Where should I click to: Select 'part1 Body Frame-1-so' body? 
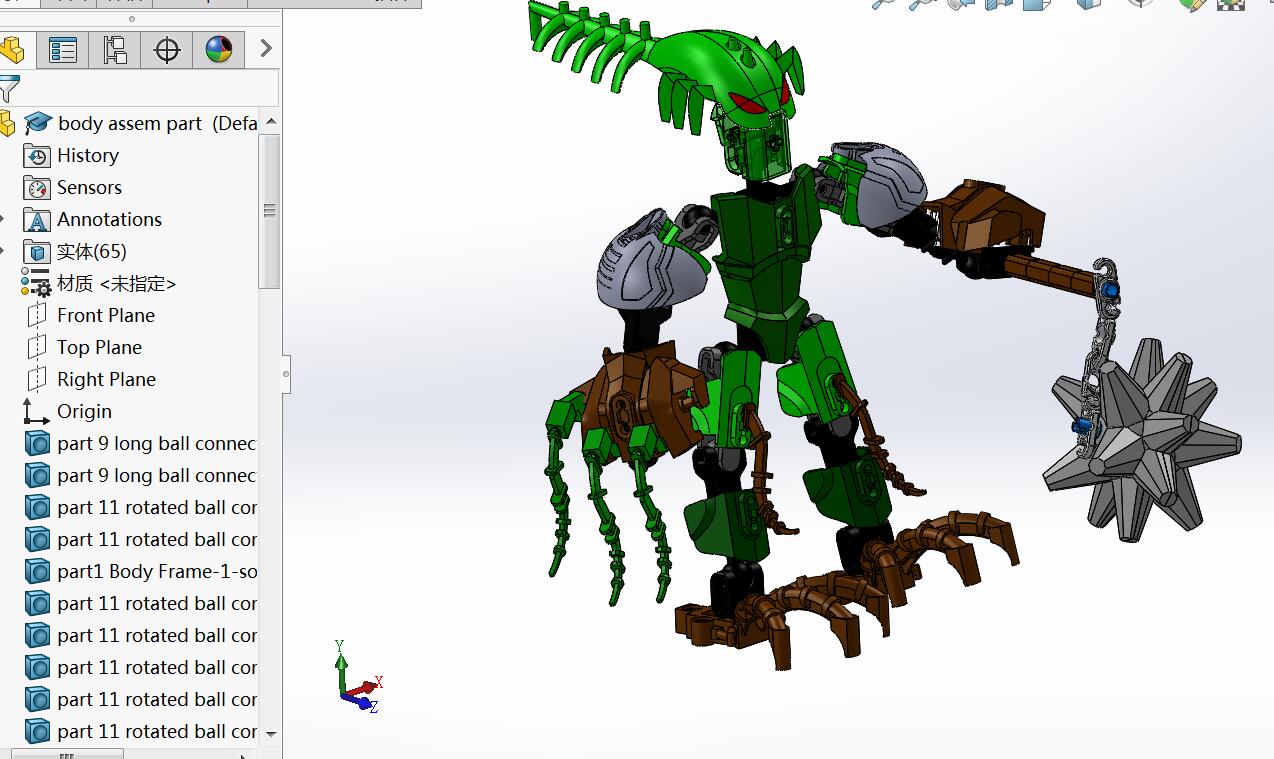pyautogui.click(x=157, y=572)
